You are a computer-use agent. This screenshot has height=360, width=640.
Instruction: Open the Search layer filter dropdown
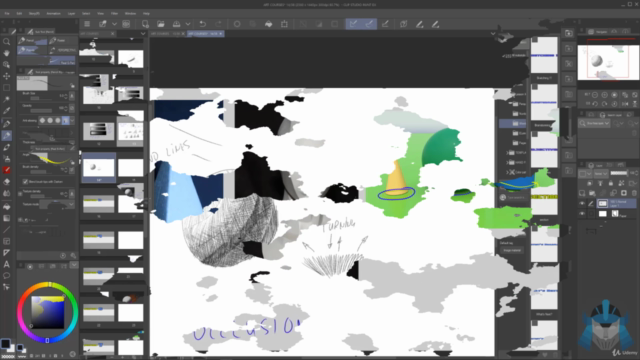coord(594,123)
